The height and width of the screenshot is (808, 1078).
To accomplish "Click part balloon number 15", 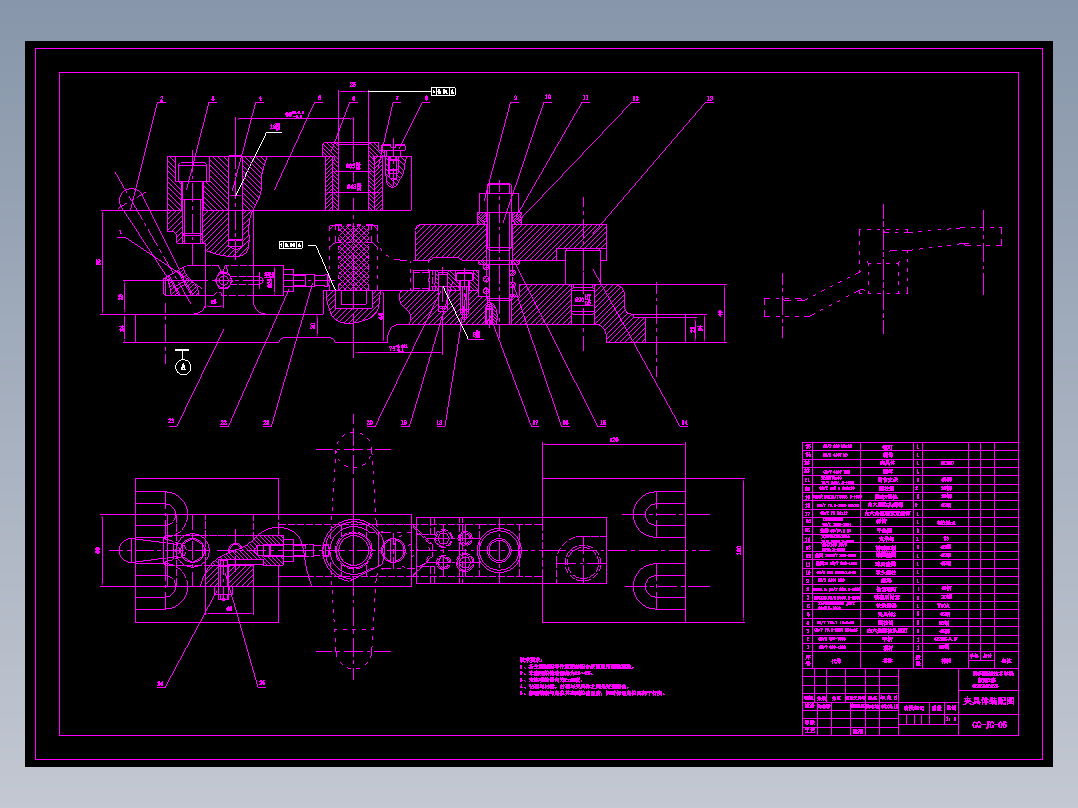I will point(603,423).
